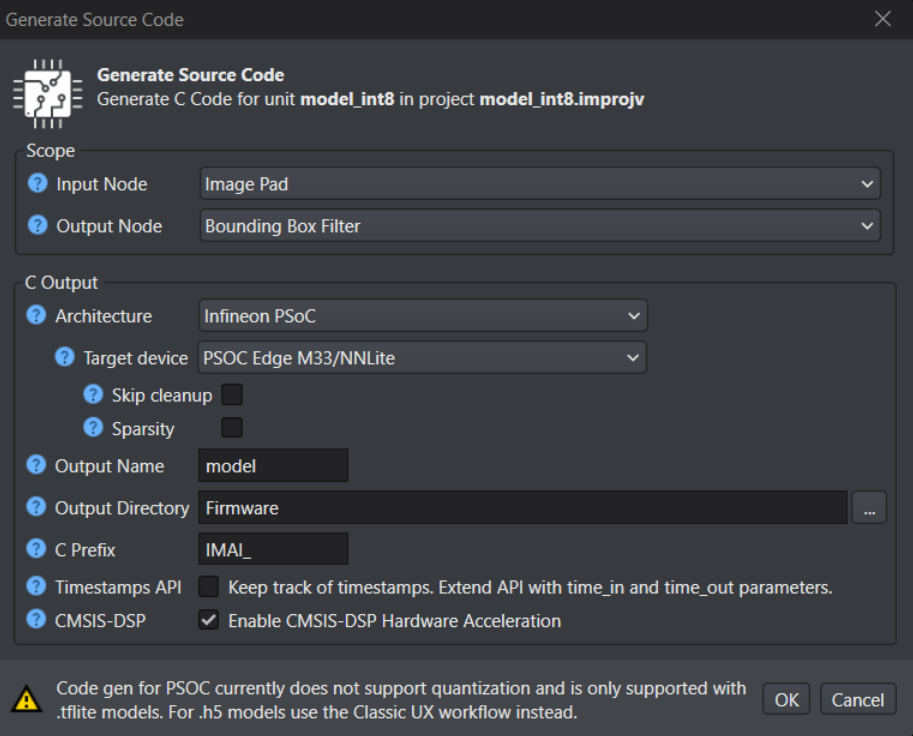Disable CMSIS-DSP Hardware Acceleration checkbox
This screenshot has height=736, width=913.
click(209, 621)
